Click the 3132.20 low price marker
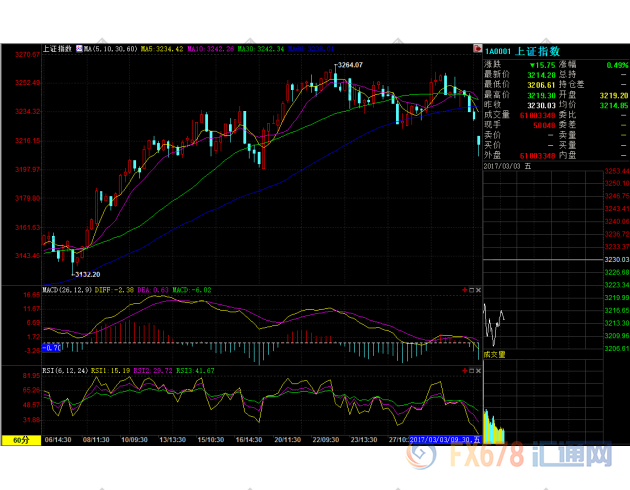The image size is (630, 490). (86, 273)
